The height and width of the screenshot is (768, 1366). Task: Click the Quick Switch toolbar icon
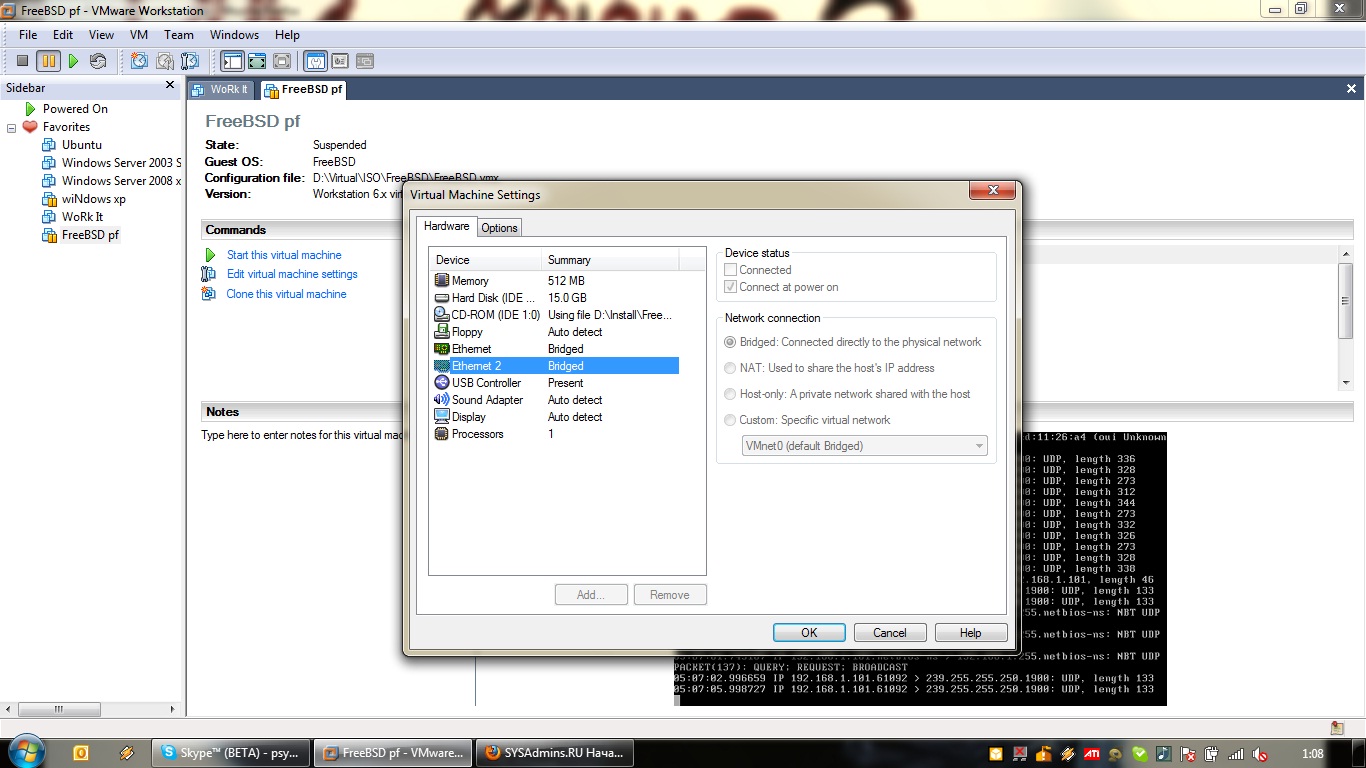pos(257,61)
